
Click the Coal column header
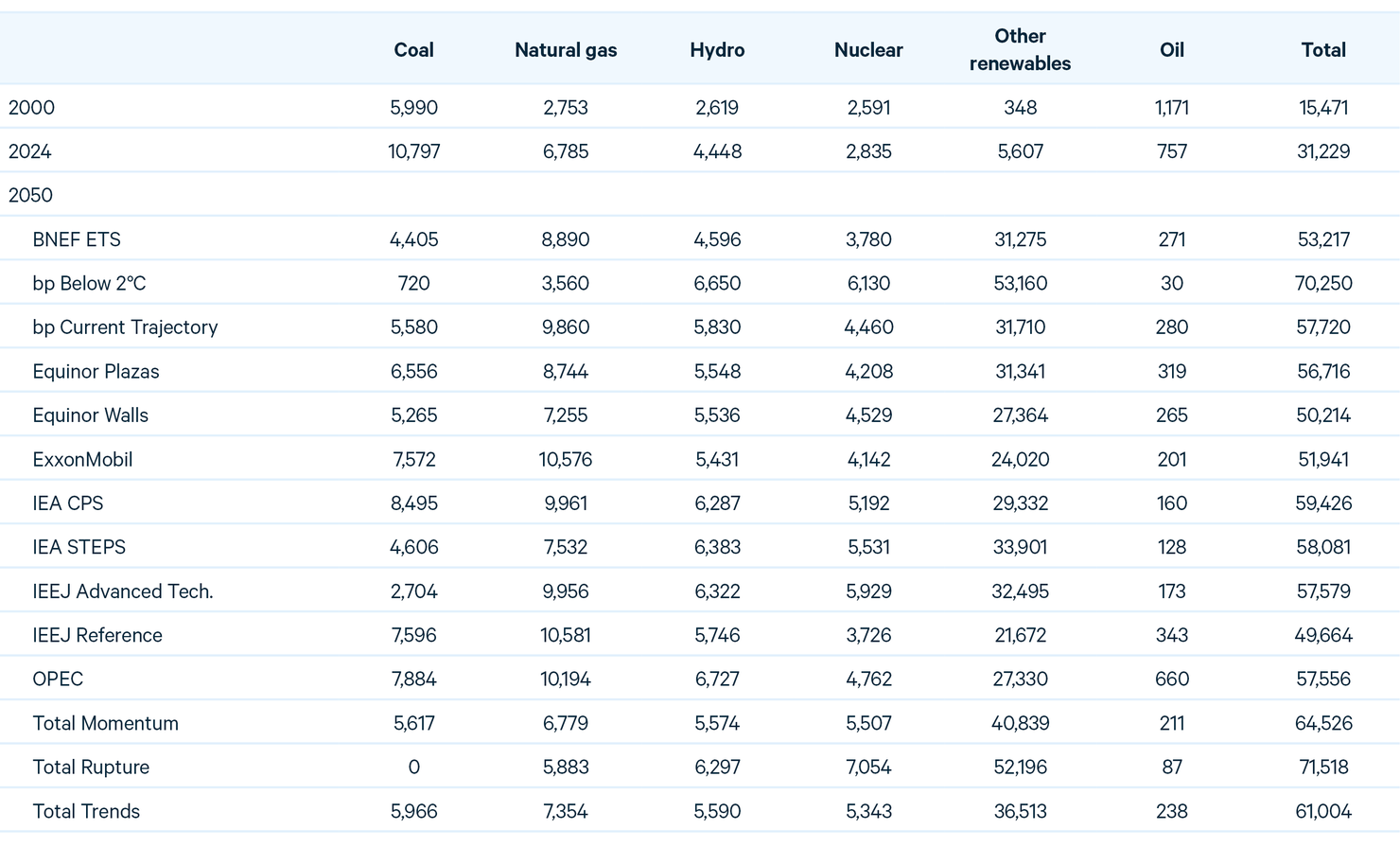point(413,50)
